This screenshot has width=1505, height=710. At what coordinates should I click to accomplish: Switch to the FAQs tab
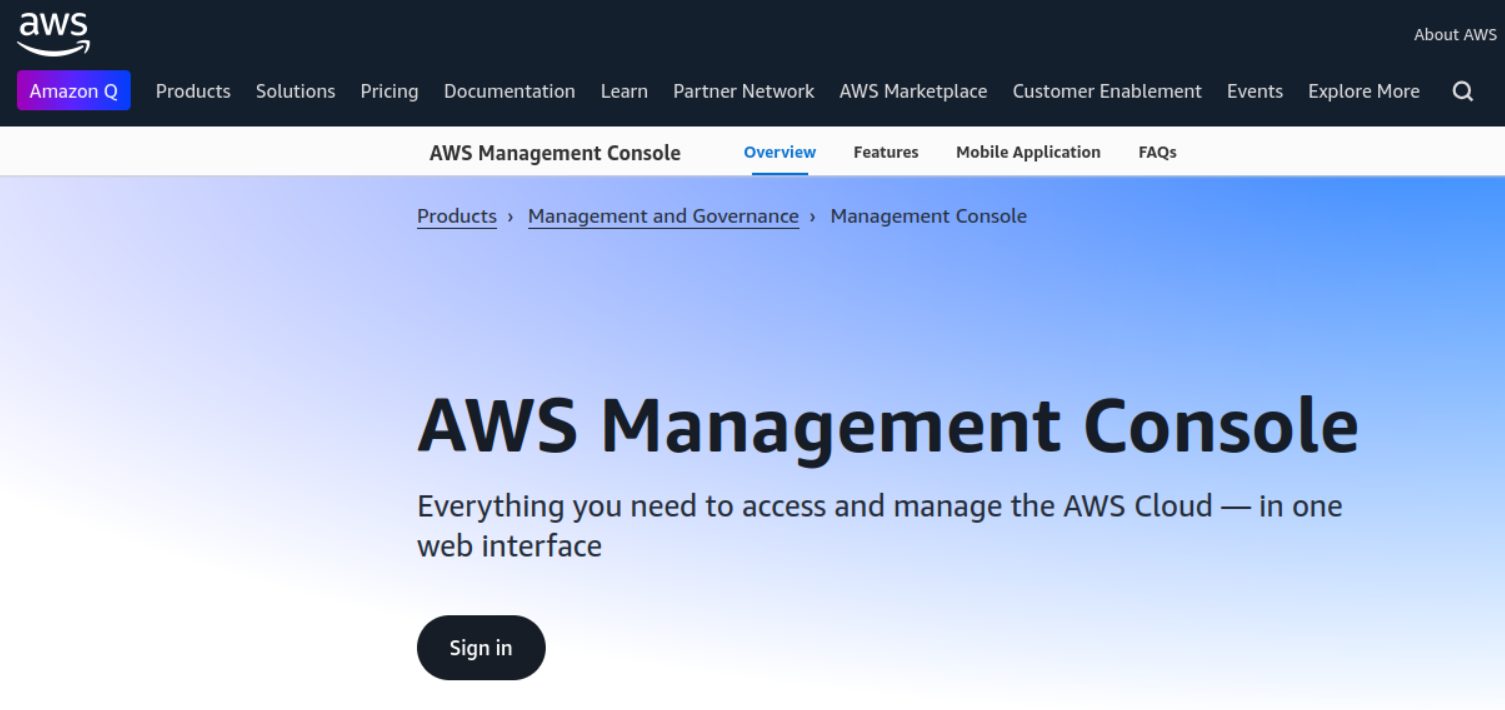point(1157,152)
